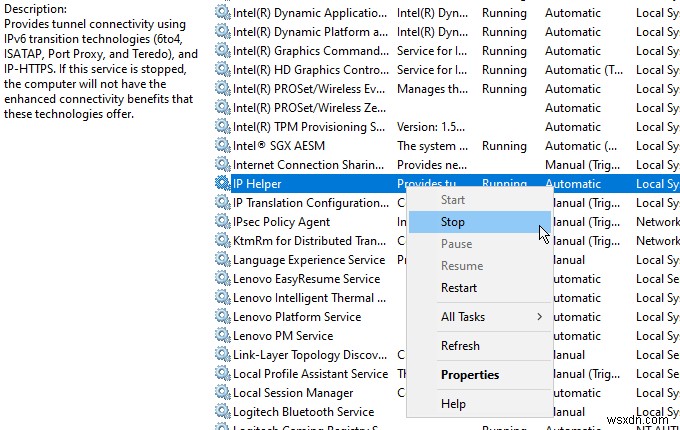Click Manual startup type of Language Experience Service
This screenshot has width=680, height=430.
point(569,260)
